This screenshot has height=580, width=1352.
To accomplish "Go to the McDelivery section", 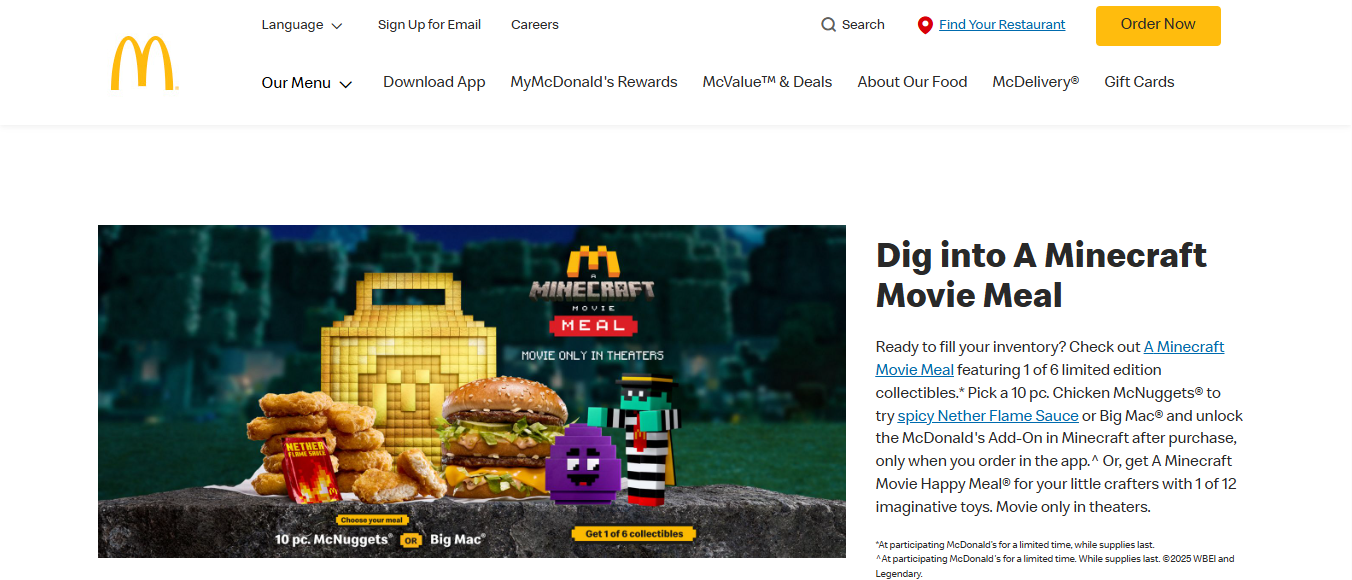I will click(1035, 82).
